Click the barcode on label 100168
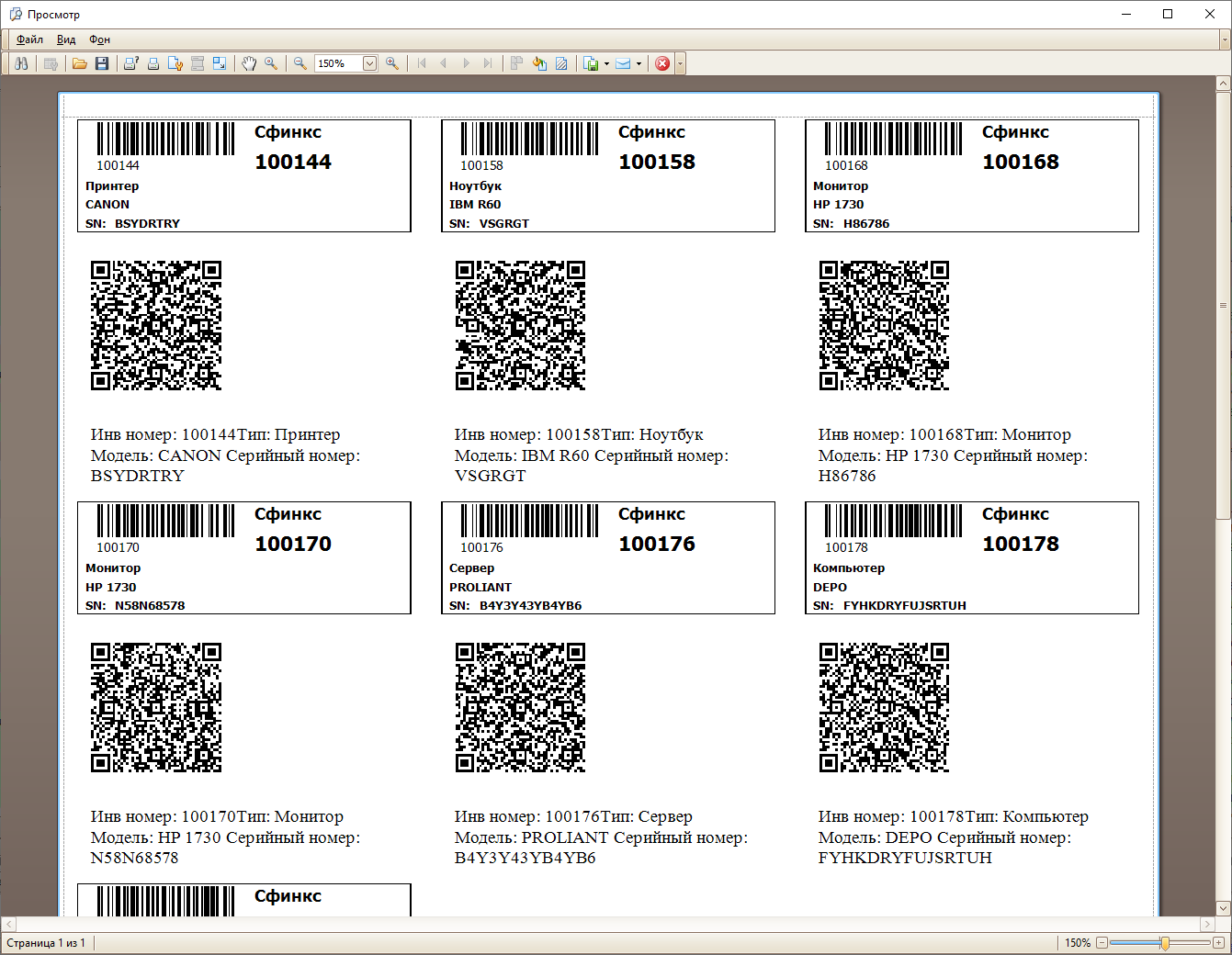Image resolution: width=1232 pixels, height=955 pixels. 893,139
